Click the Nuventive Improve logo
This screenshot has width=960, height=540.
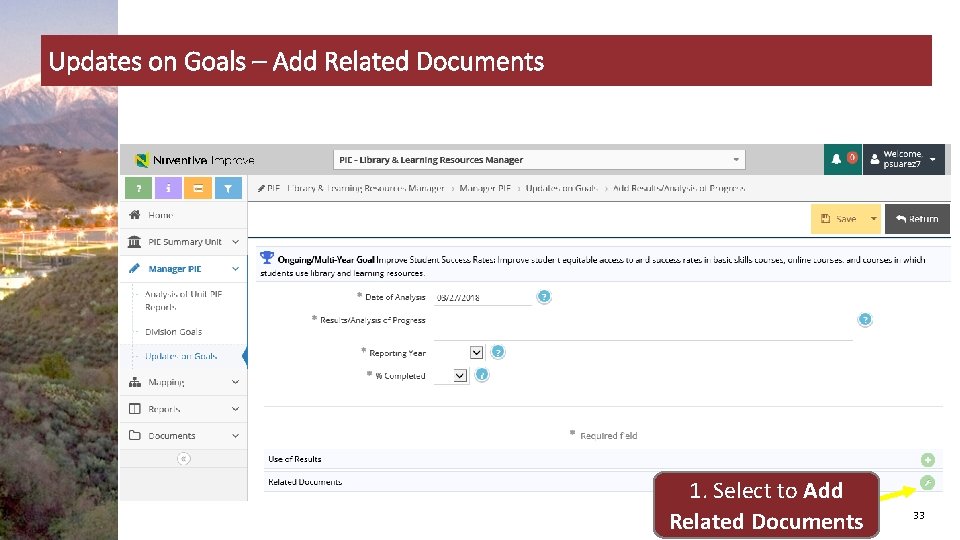pos(195,160)
